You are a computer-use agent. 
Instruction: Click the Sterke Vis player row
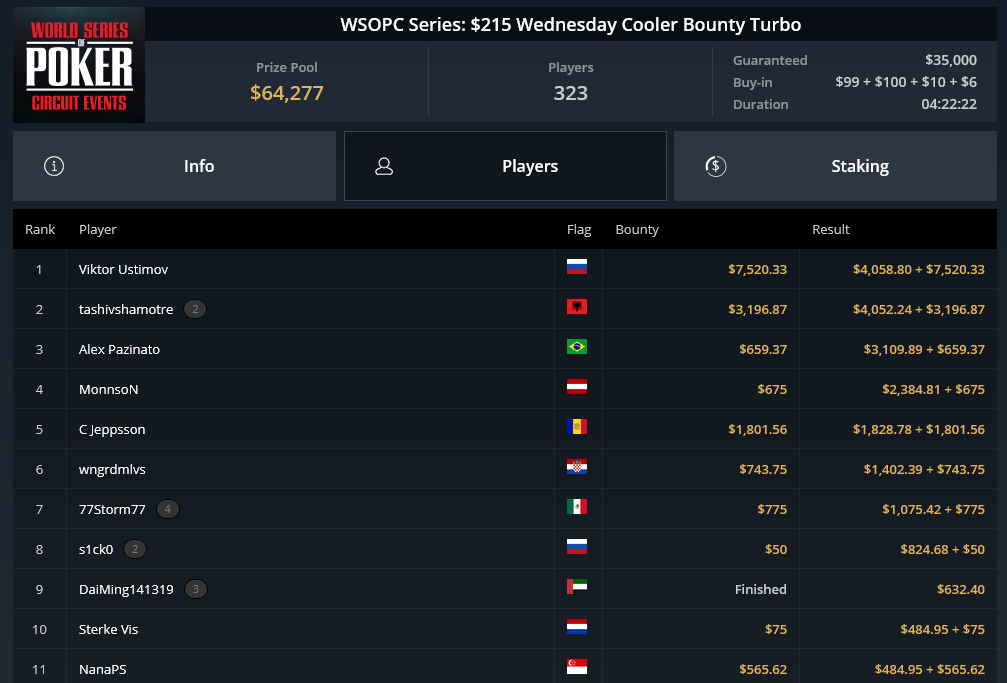click(x=505, y=629)
